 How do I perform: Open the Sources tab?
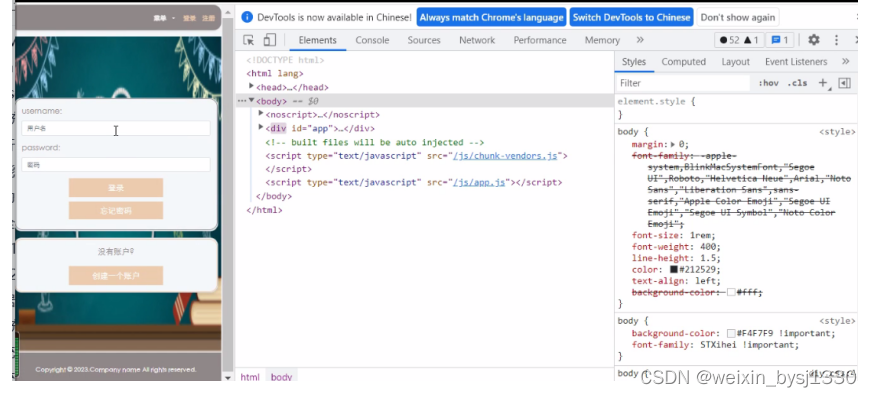[424, 40]
